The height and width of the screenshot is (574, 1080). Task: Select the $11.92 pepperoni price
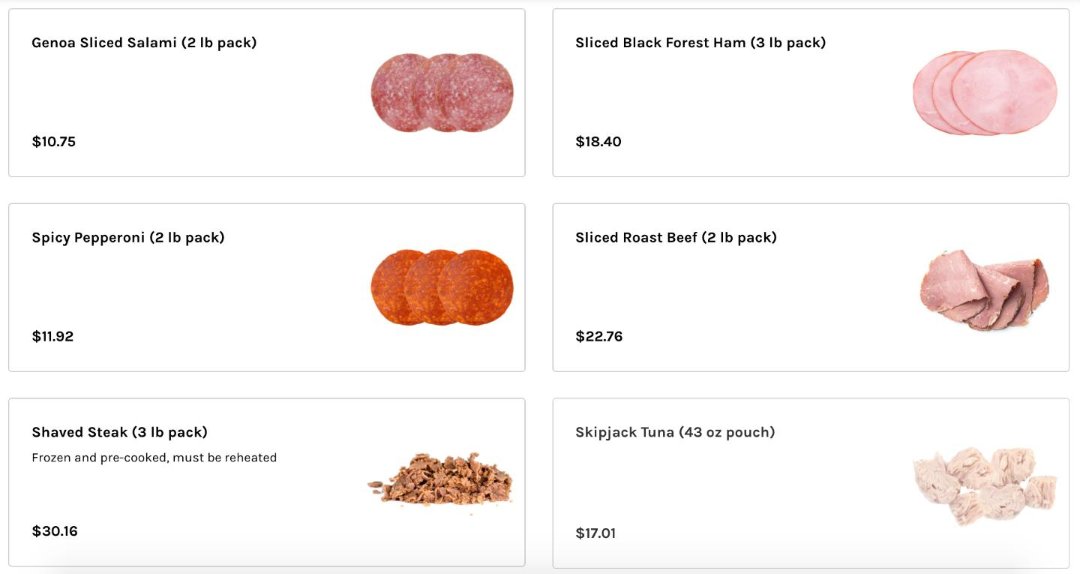point(53,337)
